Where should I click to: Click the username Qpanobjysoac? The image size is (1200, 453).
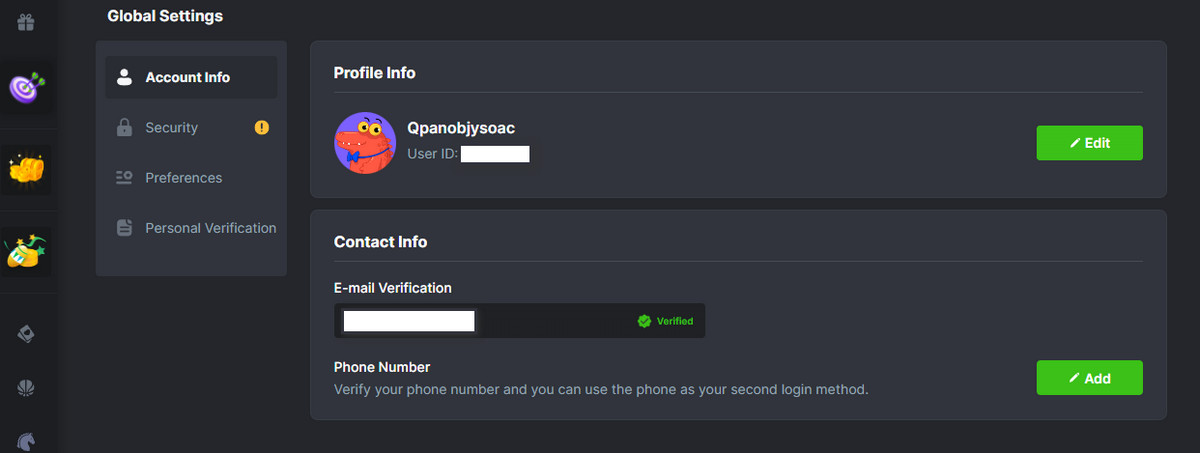pyautogui.click(x=461, y=128)
